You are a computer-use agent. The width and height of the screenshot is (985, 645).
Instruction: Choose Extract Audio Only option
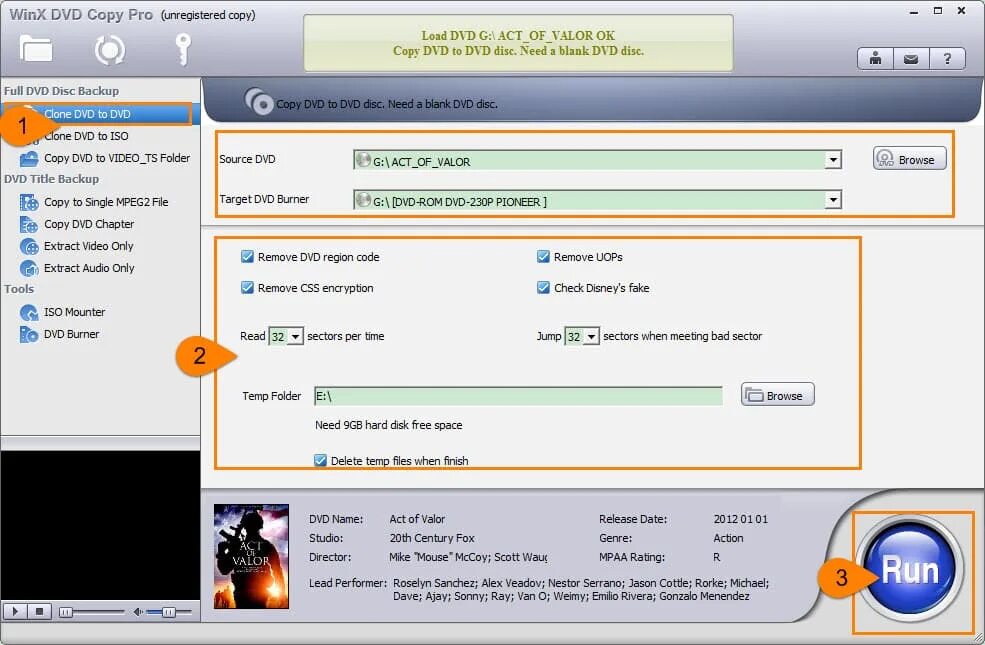click(x=89, y=268)
